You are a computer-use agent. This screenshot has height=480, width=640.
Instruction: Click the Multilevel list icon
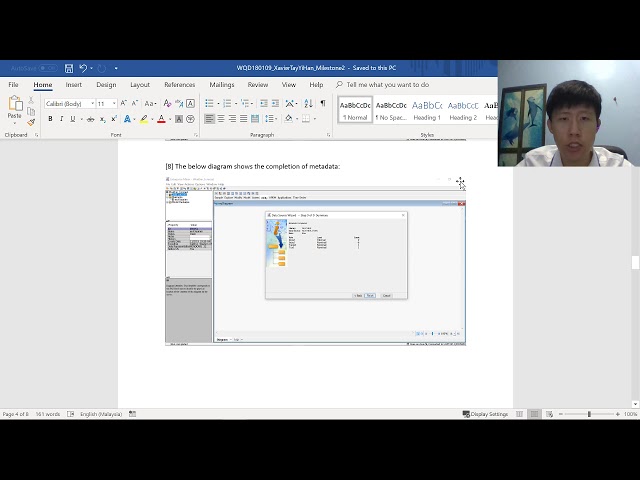tap(245, 103)
